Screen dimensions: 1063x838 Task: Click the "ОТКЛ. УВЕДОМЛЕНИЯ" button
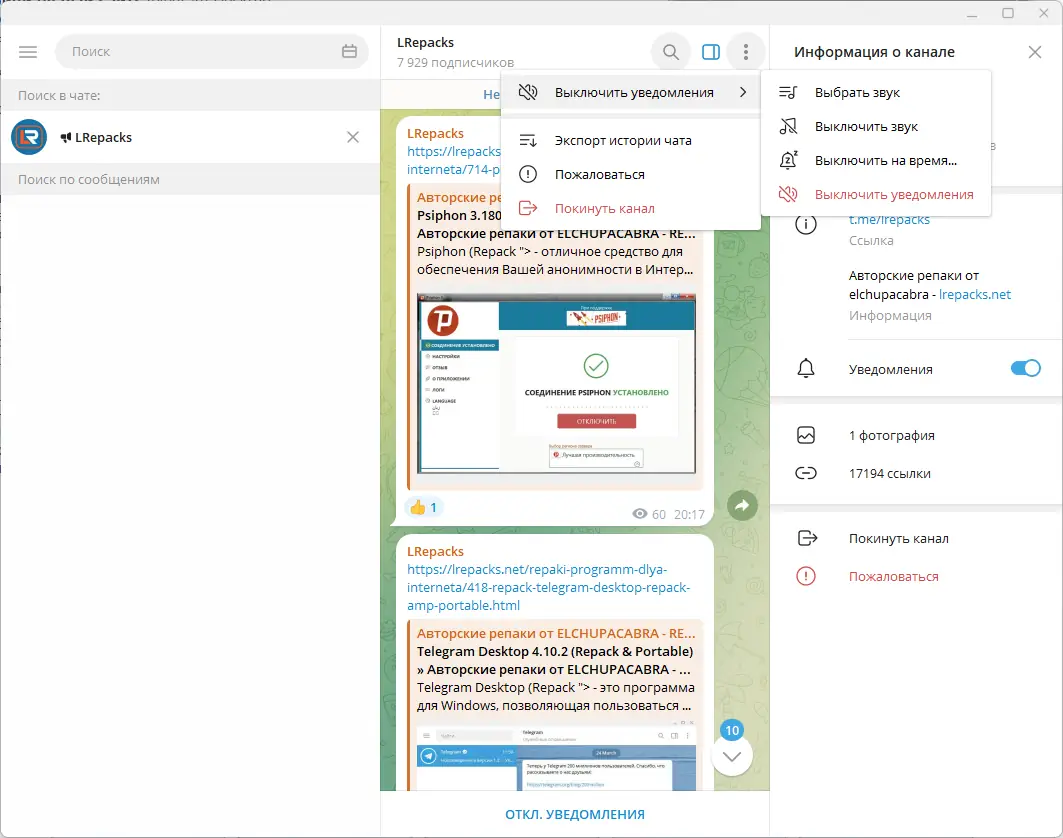coord(574,814)
